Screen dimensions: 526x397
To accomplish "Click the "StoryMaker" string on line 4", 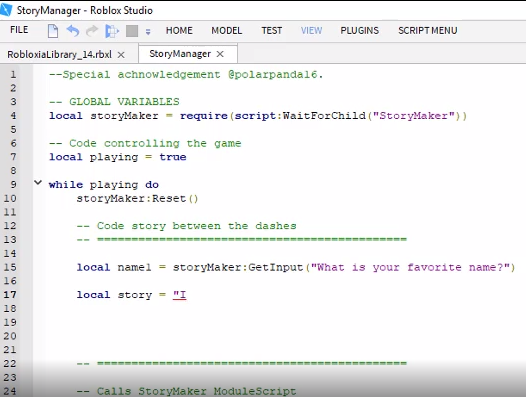I will tap(414, 116).
